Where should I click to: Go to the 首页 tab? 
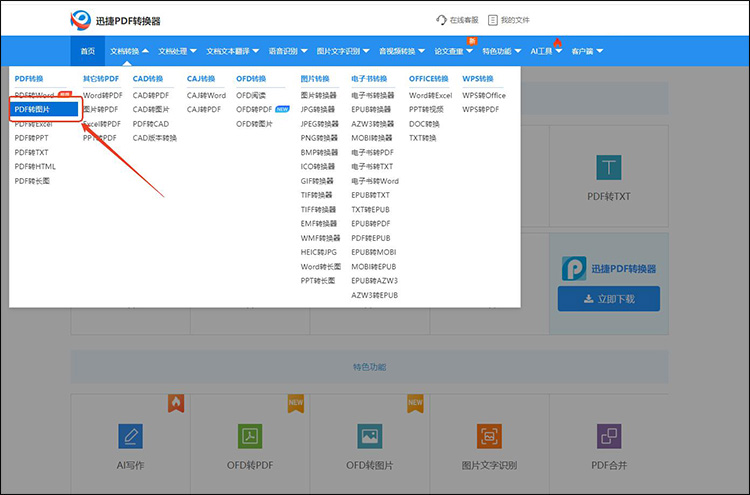88,51
